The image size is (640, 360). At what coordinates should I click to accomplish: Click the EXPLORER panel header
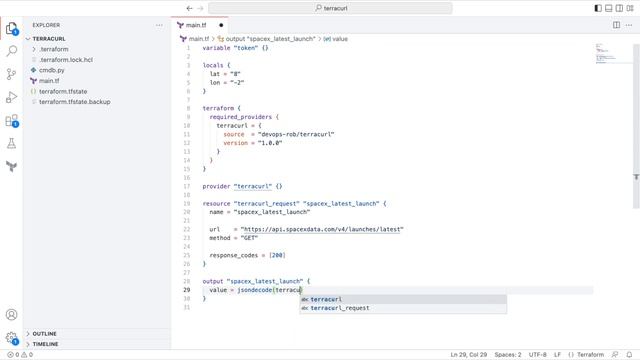46,25
